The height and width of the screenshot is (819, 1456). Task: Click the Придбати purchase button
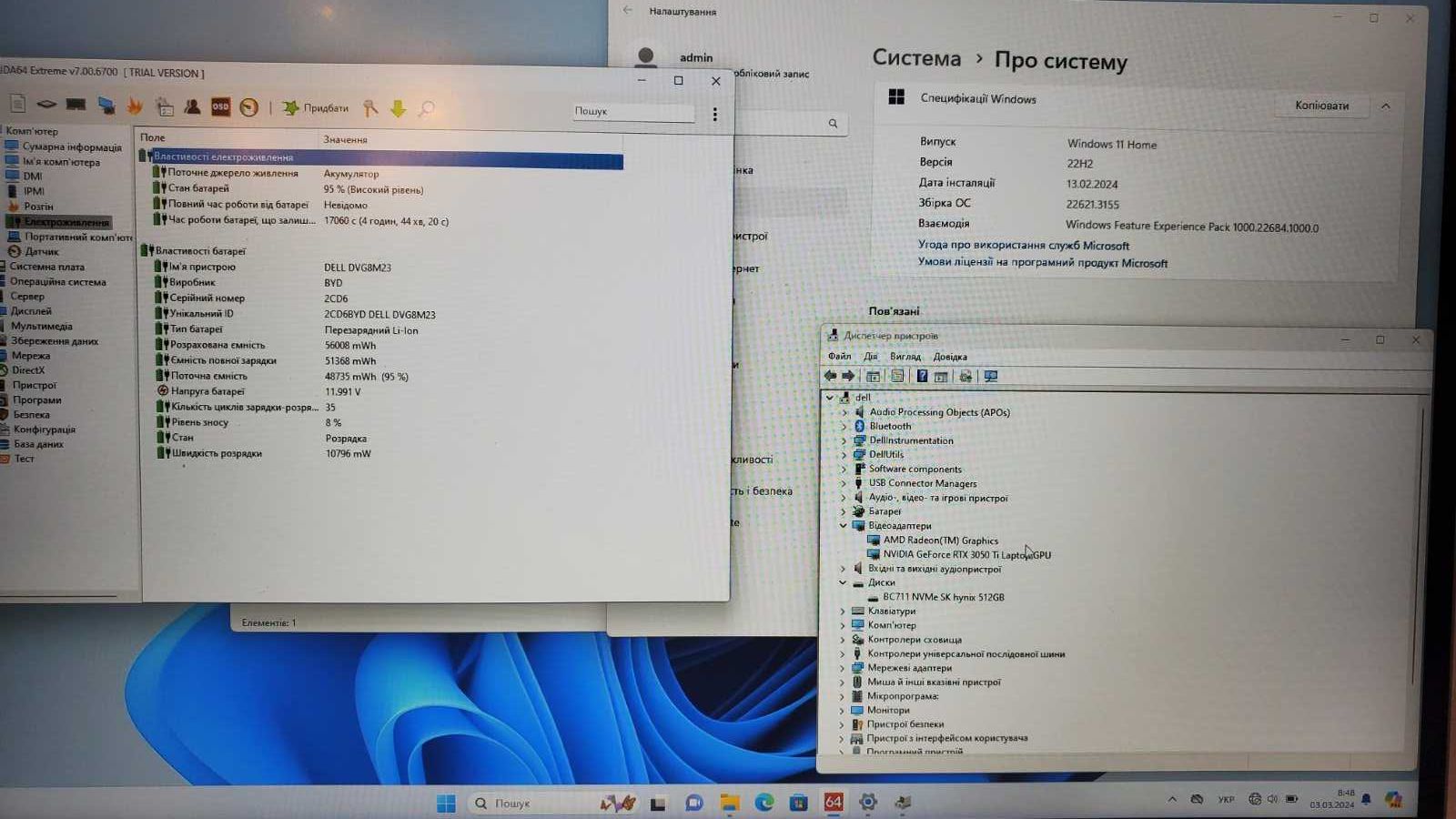tap(315, 107)
